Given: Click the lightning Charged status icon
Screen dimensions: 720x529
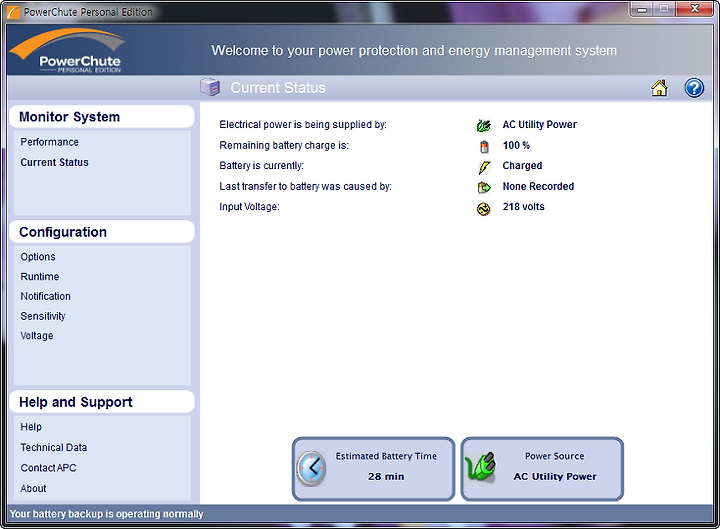Looking at the screenshot, I should click(484, 167).
